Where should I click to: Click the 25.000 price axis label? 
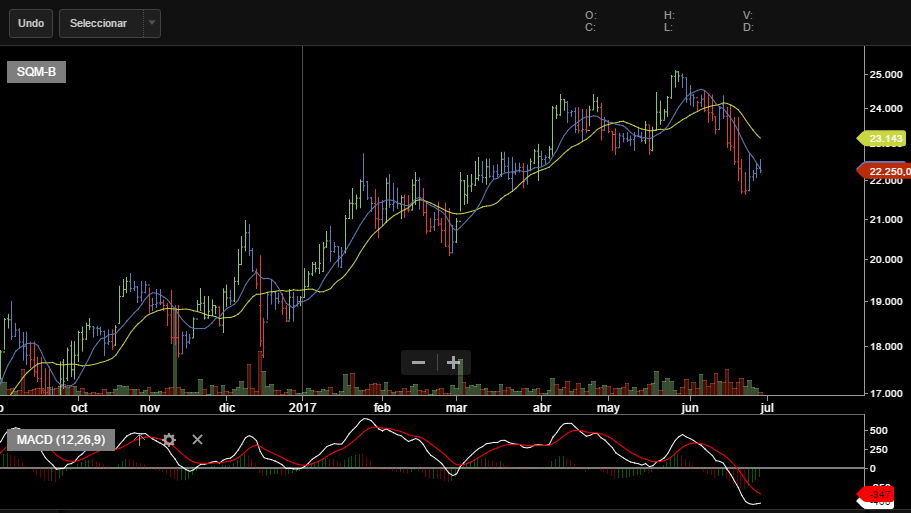coord(886,74)
